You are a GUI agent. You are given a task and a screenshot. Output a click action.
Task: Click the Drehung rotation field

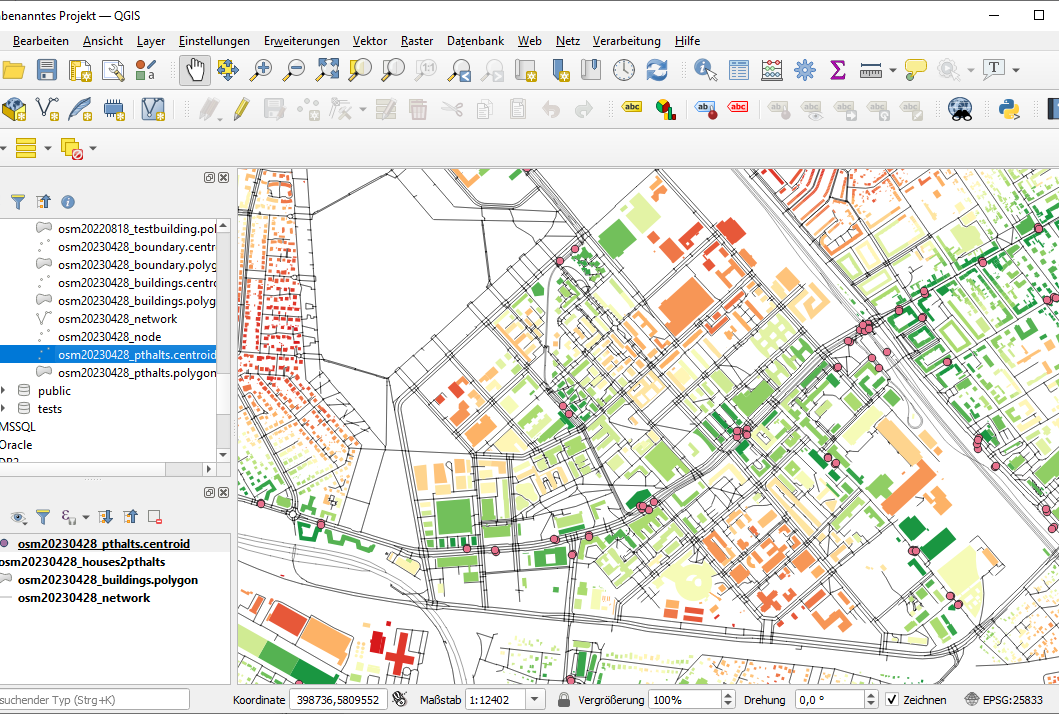[829, 700]
